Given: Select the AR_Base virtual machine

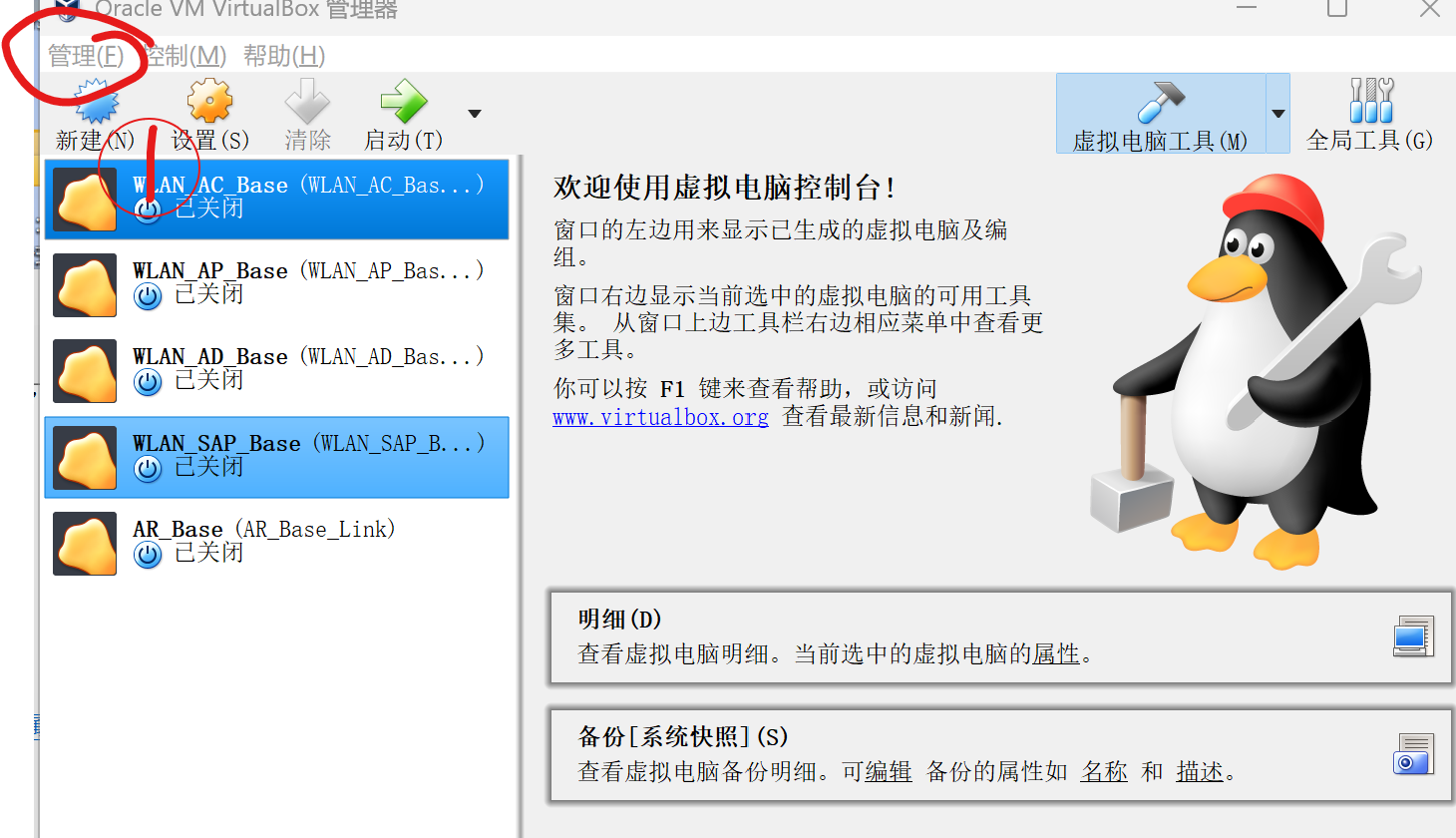Looking at the screenshot, I should tap(277, 543).
